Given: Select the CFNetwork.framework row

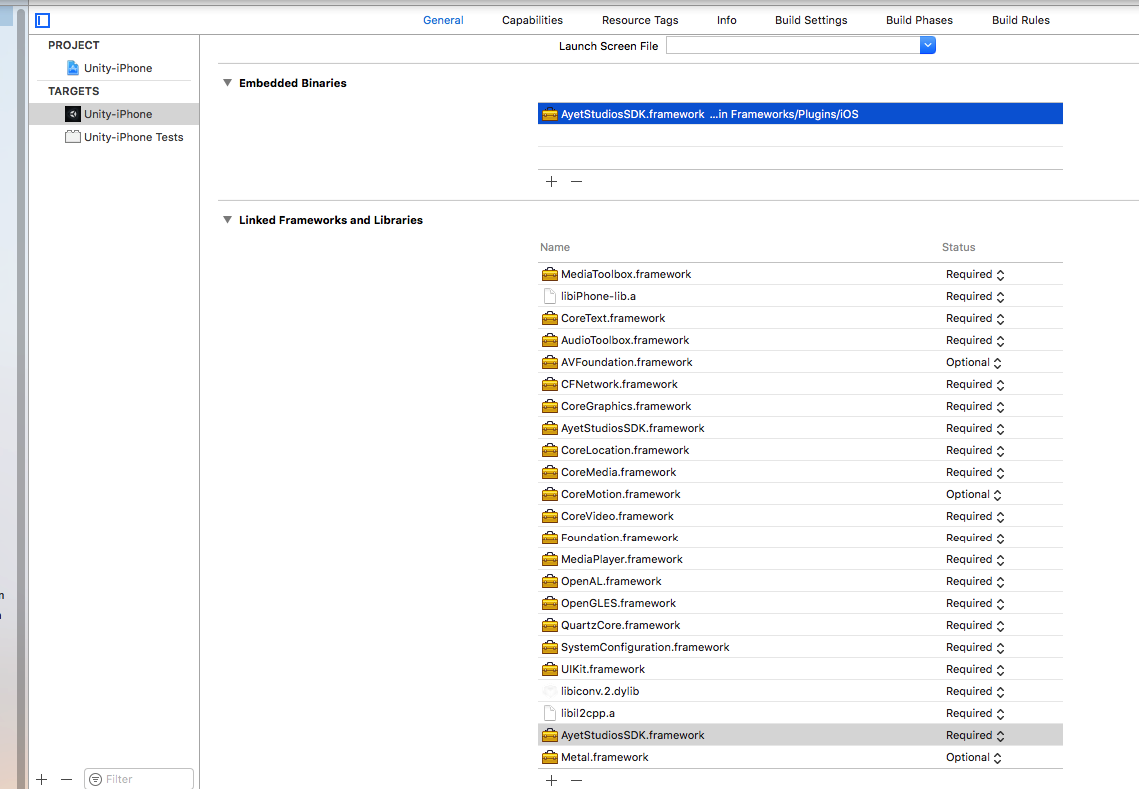Looking at the screenshot, I should (800, 384).
